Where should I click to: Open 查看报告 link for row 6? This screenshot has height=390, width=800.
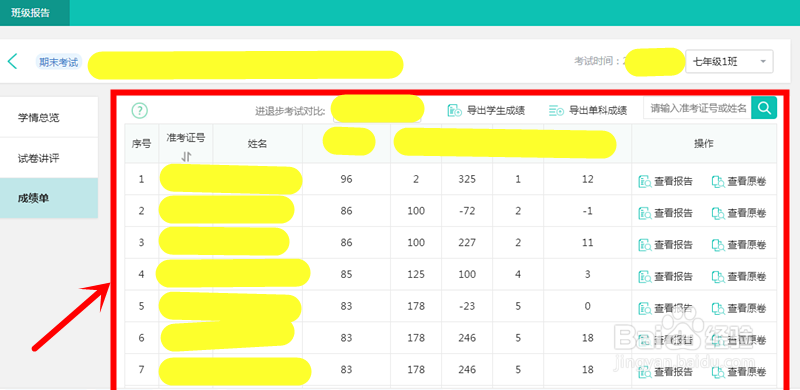pyautogui.click(x=673, y=340)
